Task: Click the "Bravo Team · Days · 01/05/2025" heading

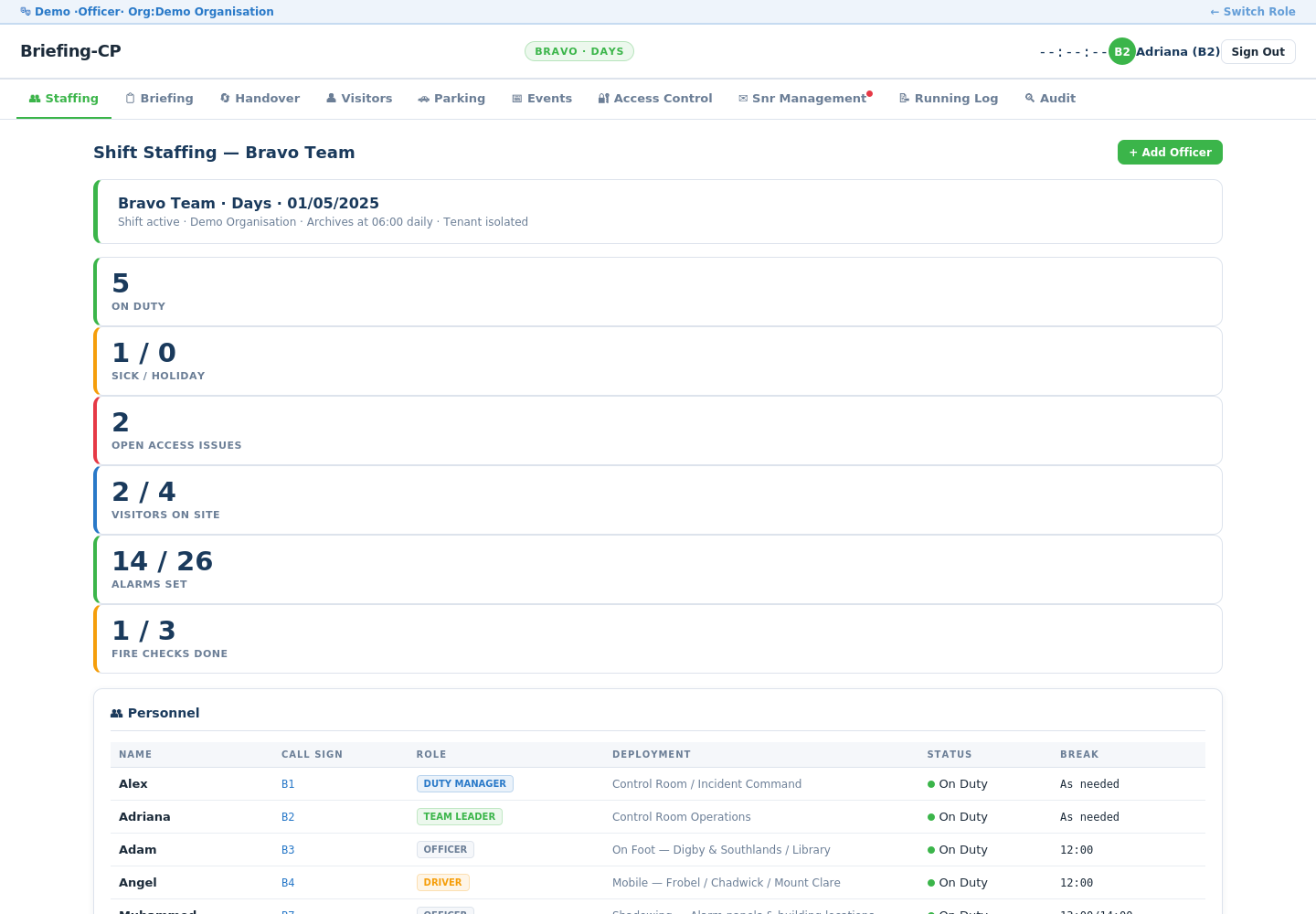Action: pyautogui.click(x=249, y=203)
